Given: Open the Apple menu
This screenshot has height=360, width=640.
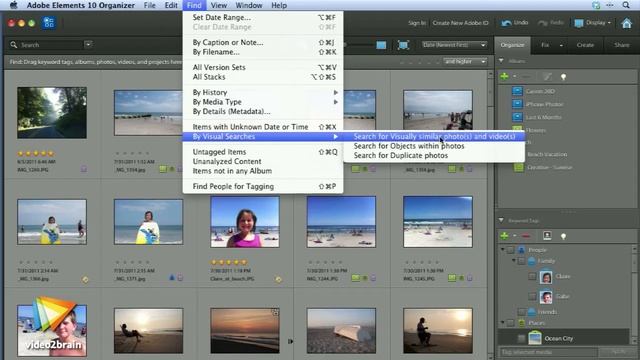Looking at the screenshot, I should (13, 5).
